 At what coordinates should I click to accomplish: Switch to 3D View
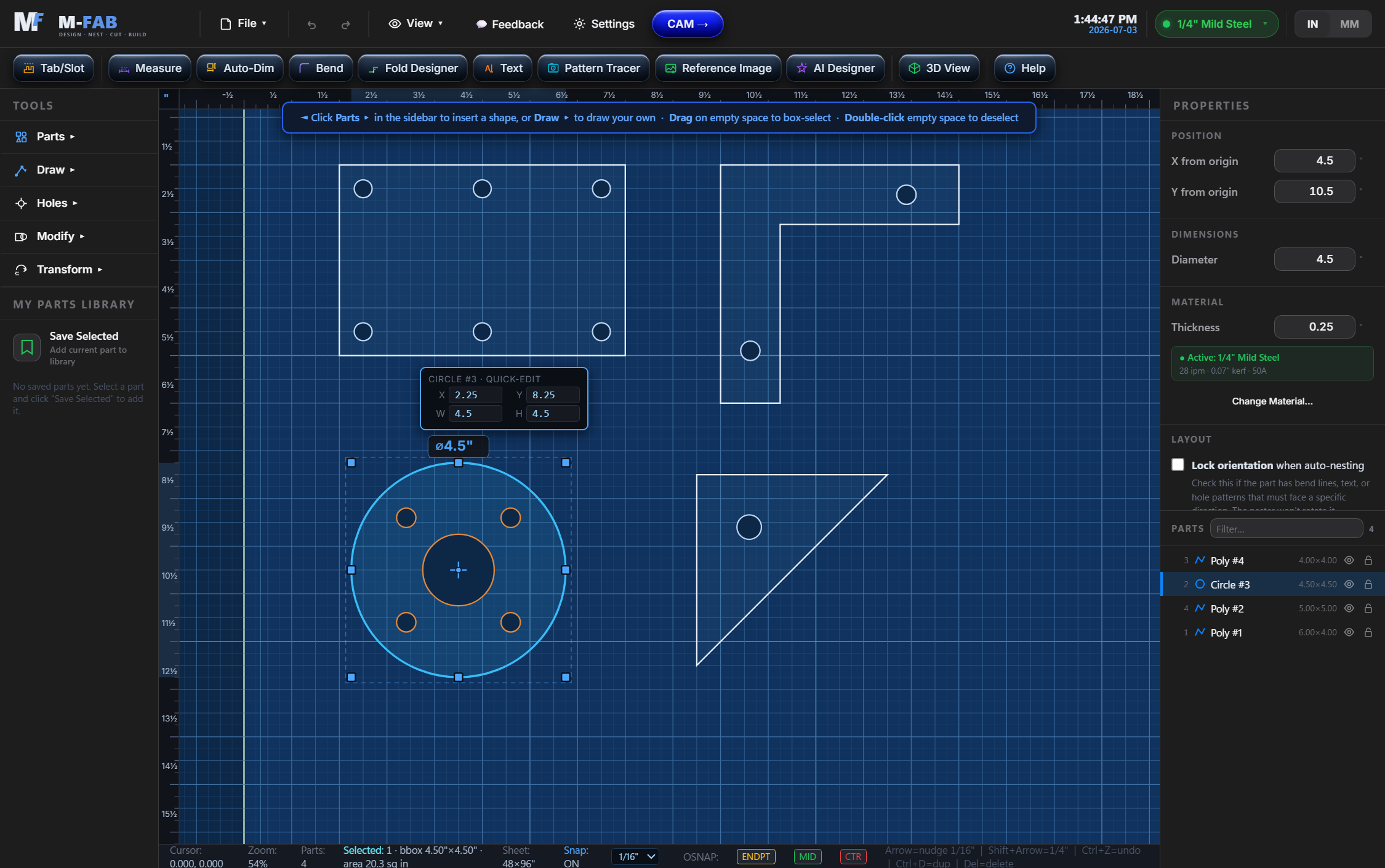coord(939,68)
